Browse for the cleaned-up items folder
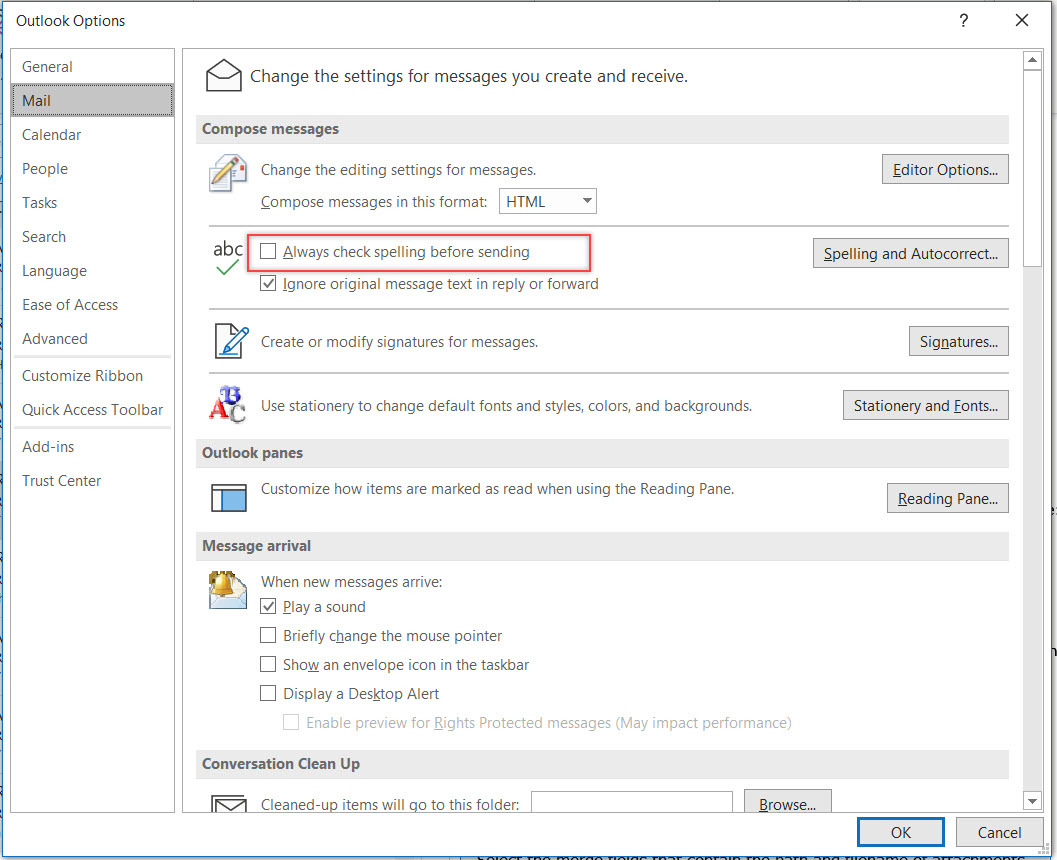This screenshot has width=1057, height=860. (787, 802)
